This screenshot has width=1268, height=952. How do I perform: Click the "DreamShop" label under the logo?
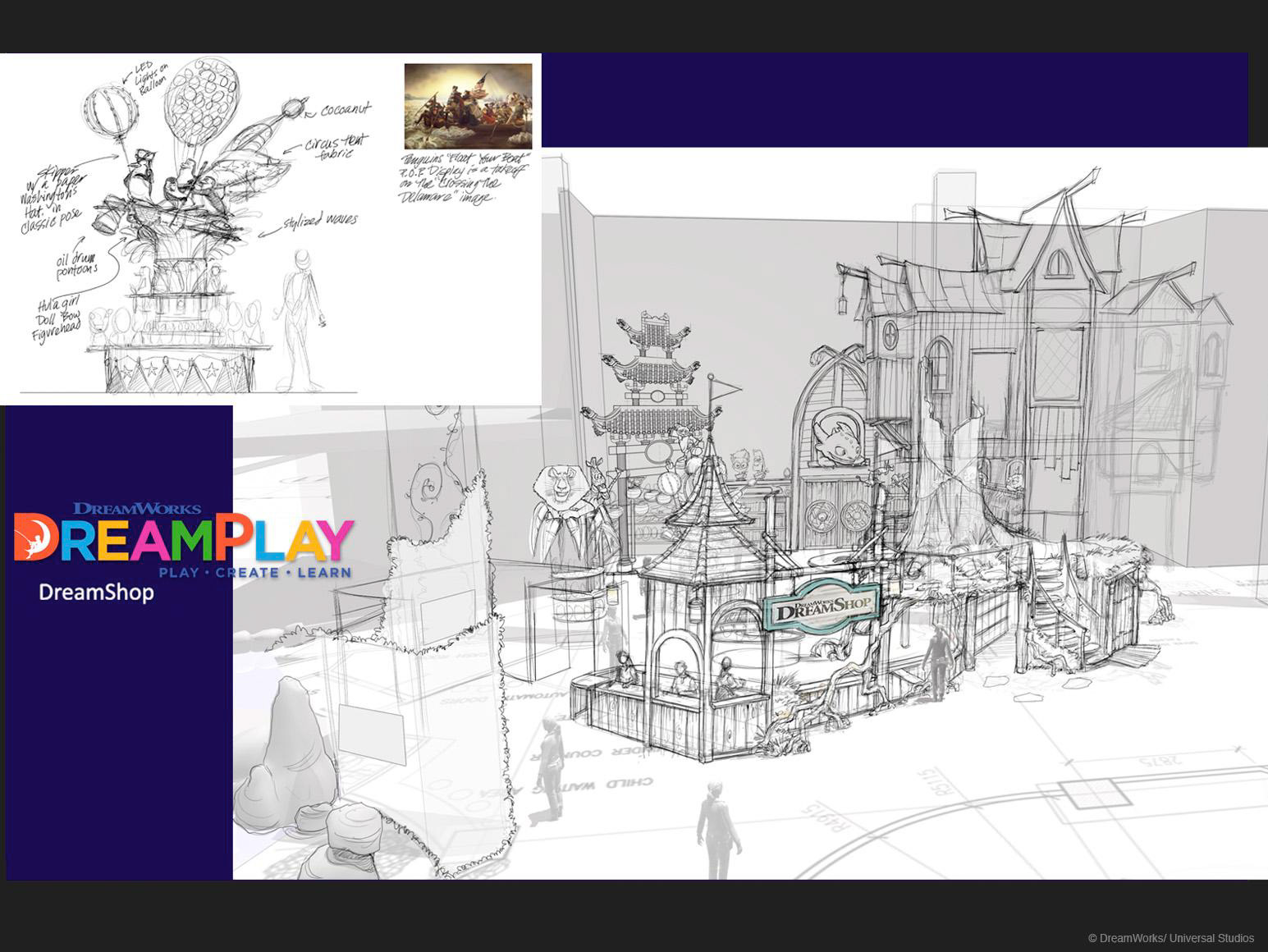96,593
